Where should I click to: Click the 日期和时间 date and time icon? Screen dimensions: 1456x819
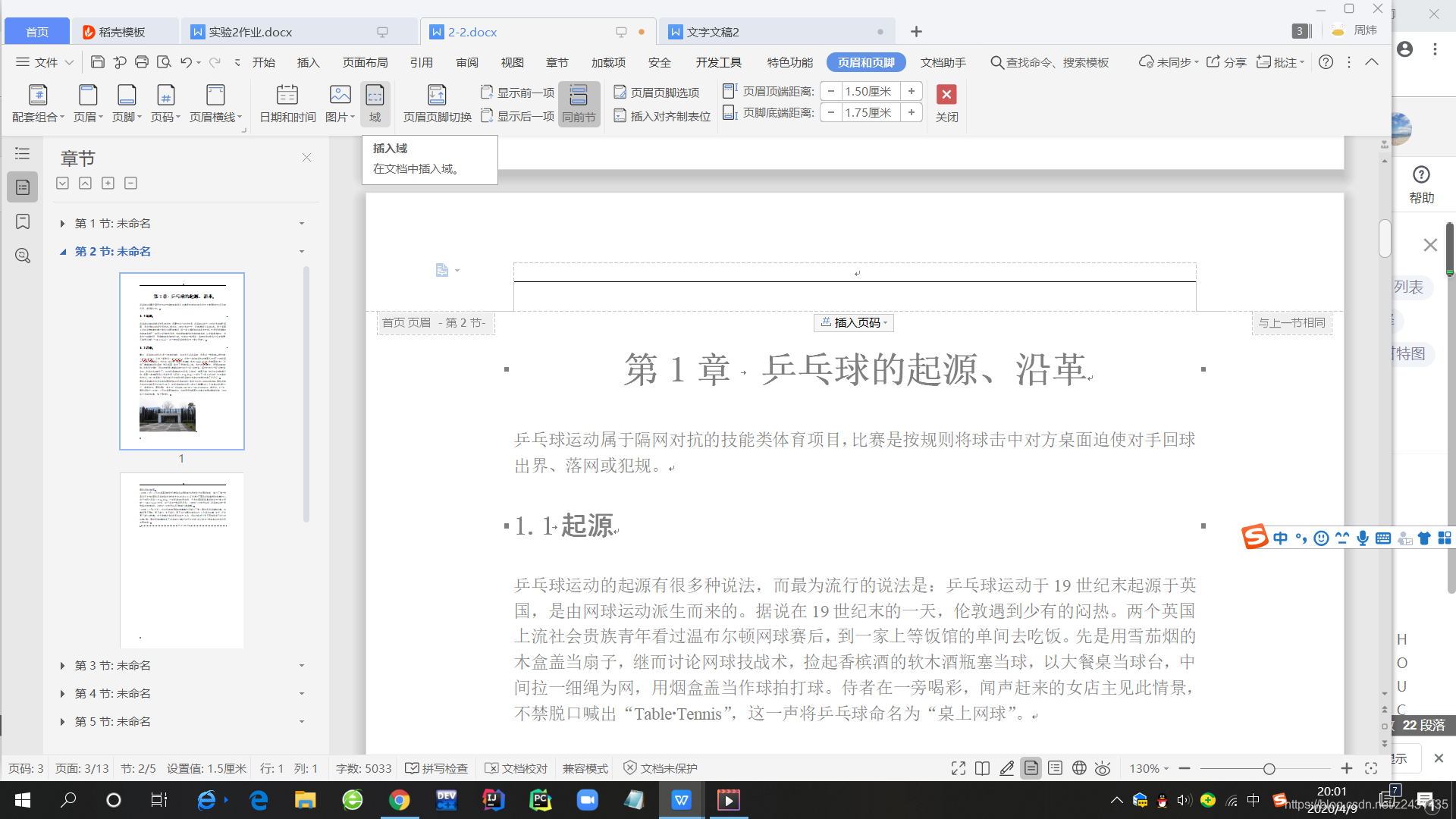(287, 104)
